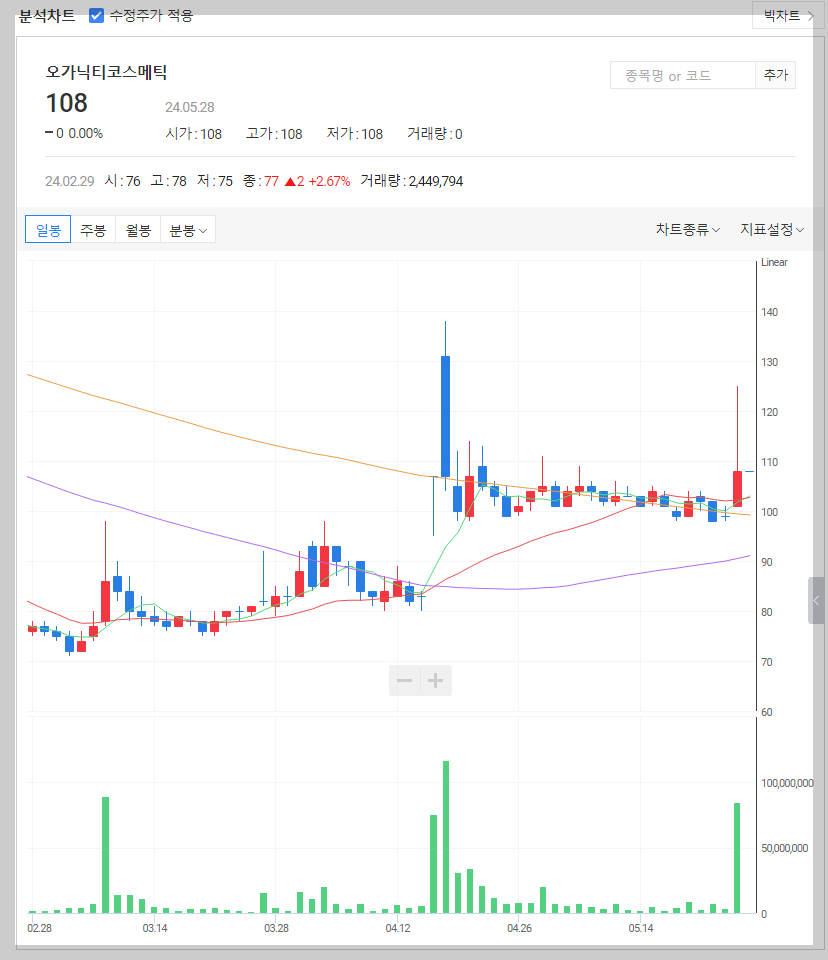Click the 03.14 date axis label
828x960 pixels.
click(155, 928)
